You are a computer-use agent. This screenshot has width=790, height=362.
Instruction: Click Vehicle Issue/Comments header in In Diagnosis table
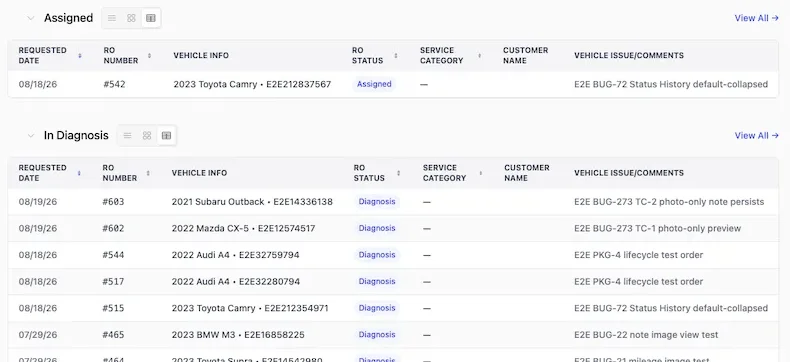(629, 173)
